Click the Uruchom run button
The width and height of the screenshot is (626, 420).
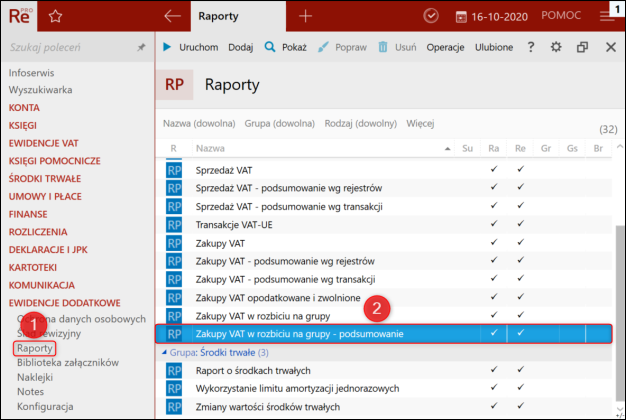pos(190,47)
